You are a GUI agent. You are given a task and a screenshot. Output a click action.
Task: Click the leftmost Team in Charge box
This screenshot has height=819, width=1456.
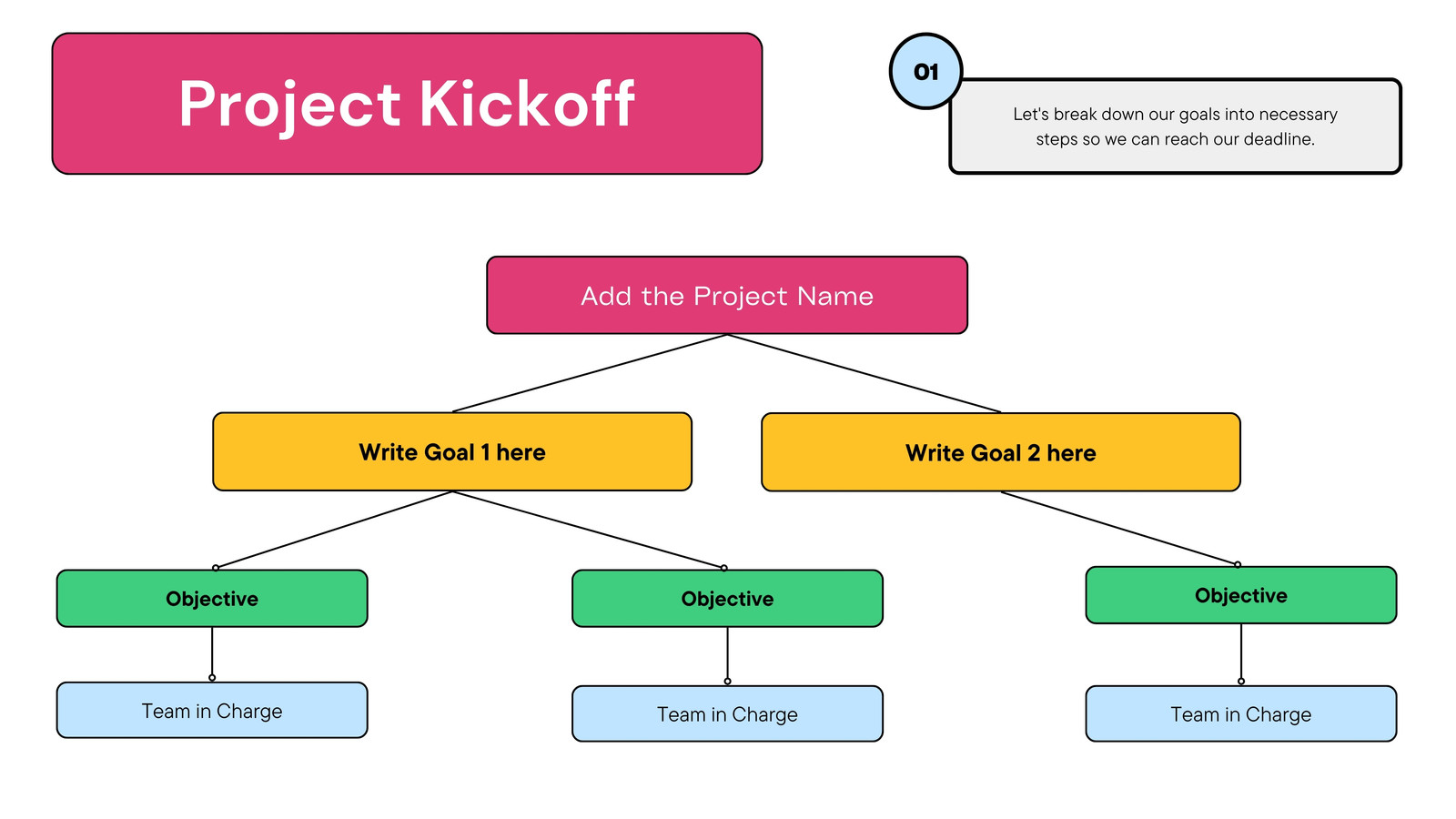(x=212, y=710)
